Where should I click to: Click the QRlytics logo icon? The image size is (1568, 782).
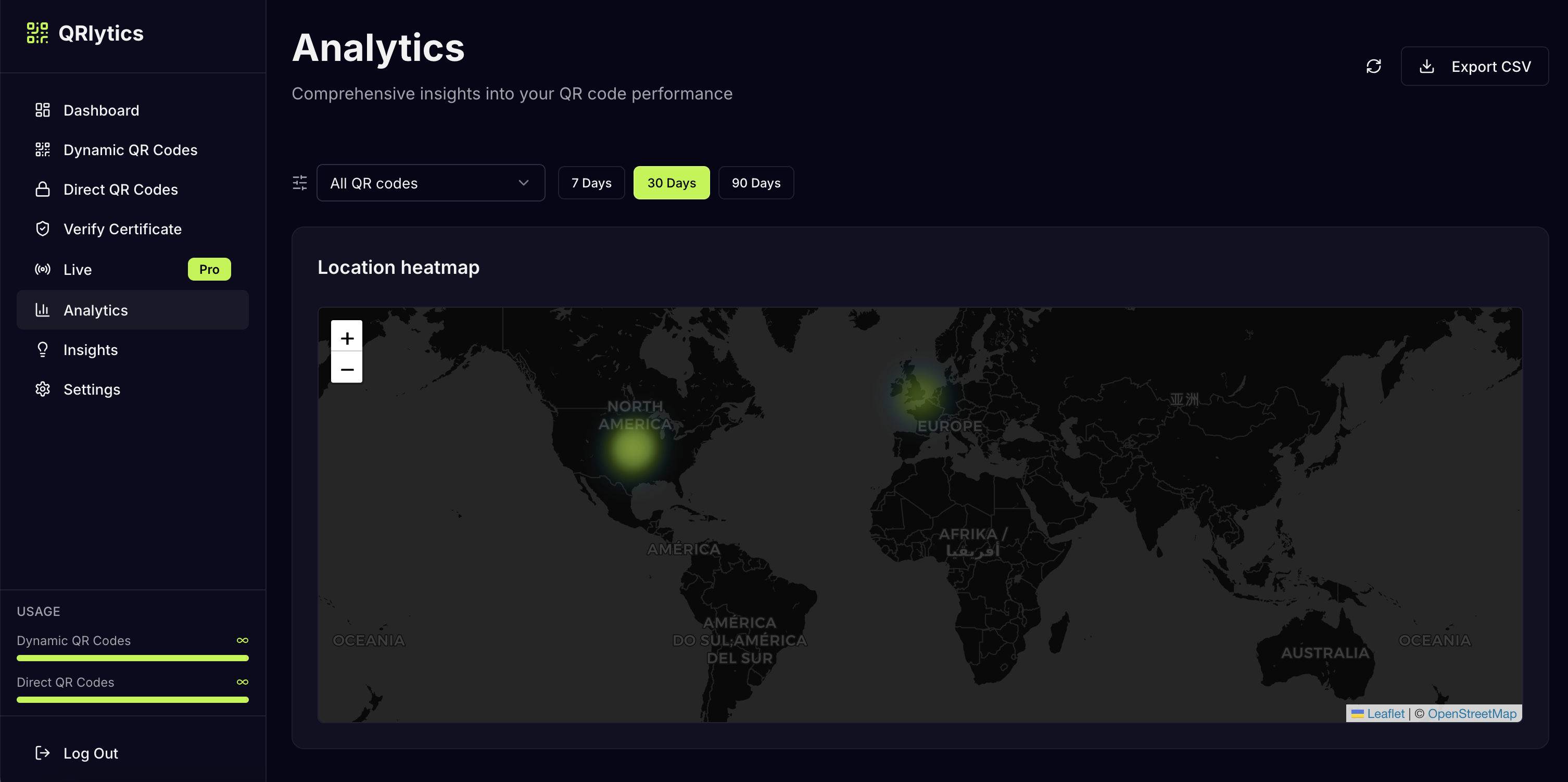coord(39,33)
